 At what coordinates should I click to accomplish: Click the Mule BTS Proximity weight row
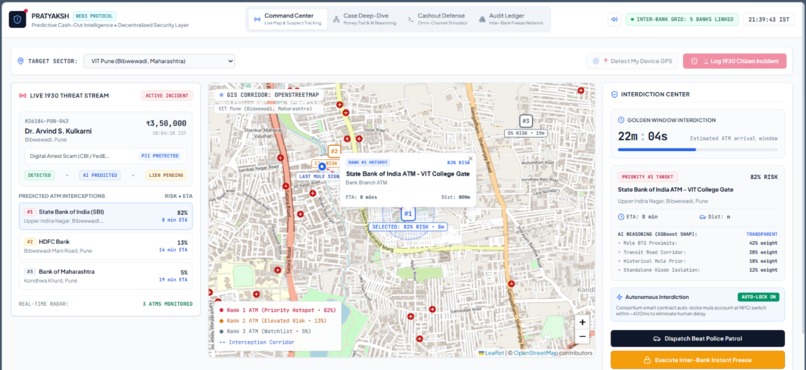[698, 243]
